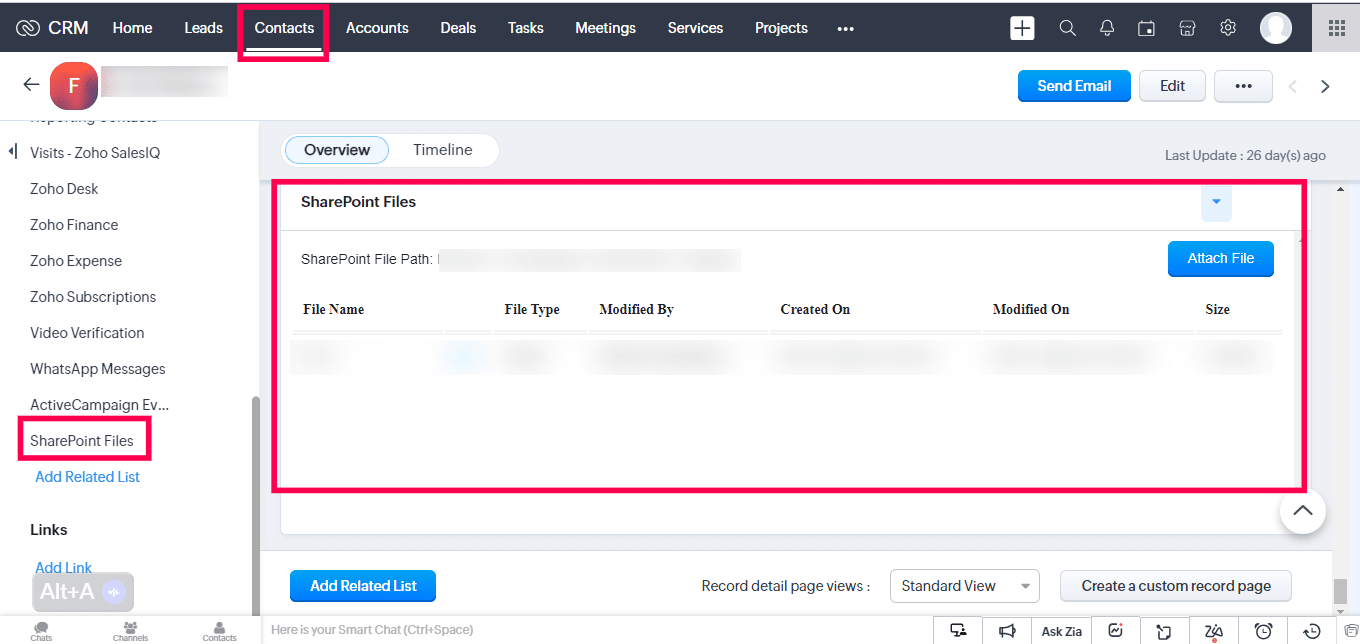Open the sticky note icon
Screen dimensions: 1360x644
[1163, 631]
